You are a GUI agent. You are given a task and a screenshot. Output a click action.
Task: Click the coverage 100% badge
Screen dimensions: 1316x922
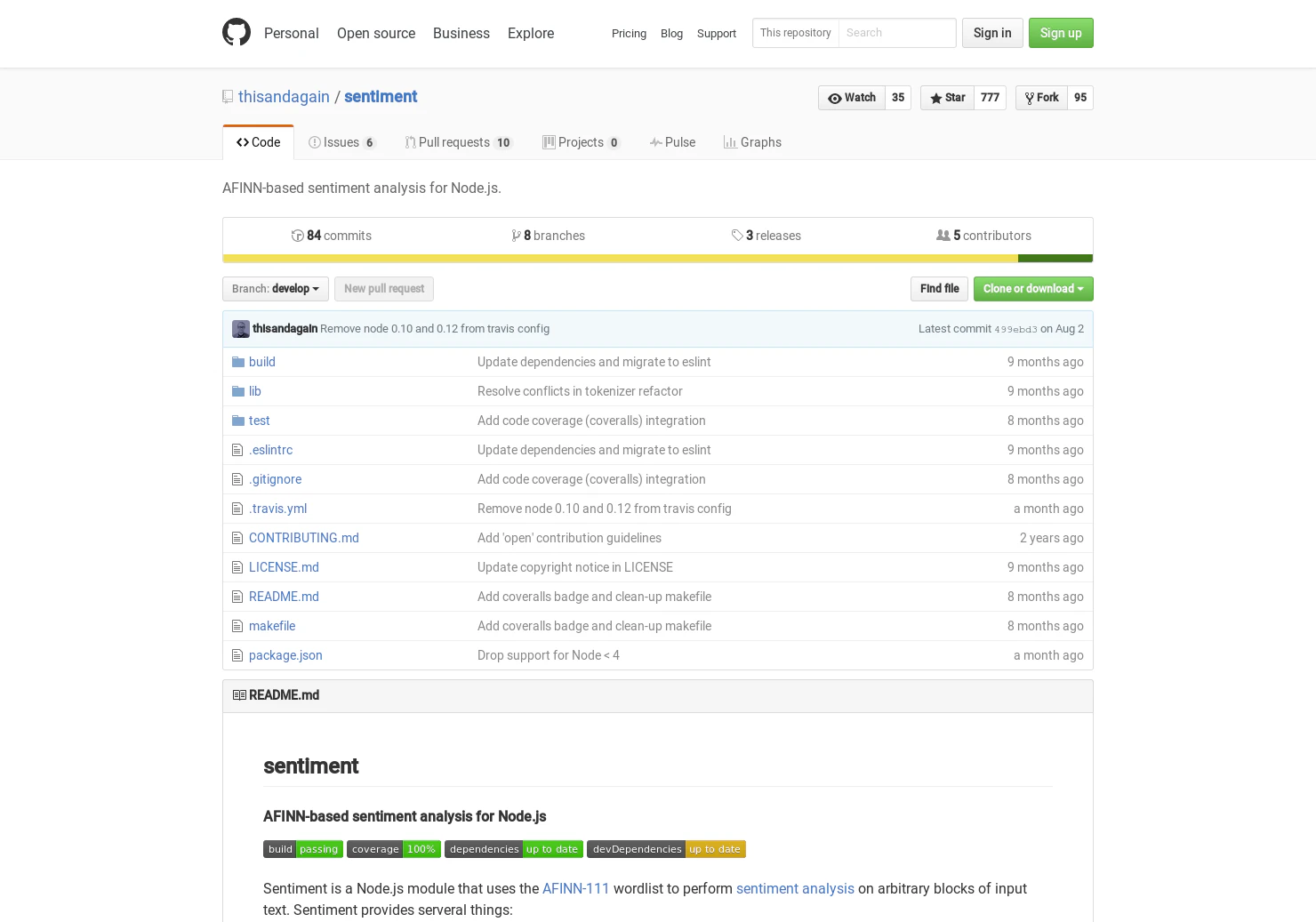(394, 849)
